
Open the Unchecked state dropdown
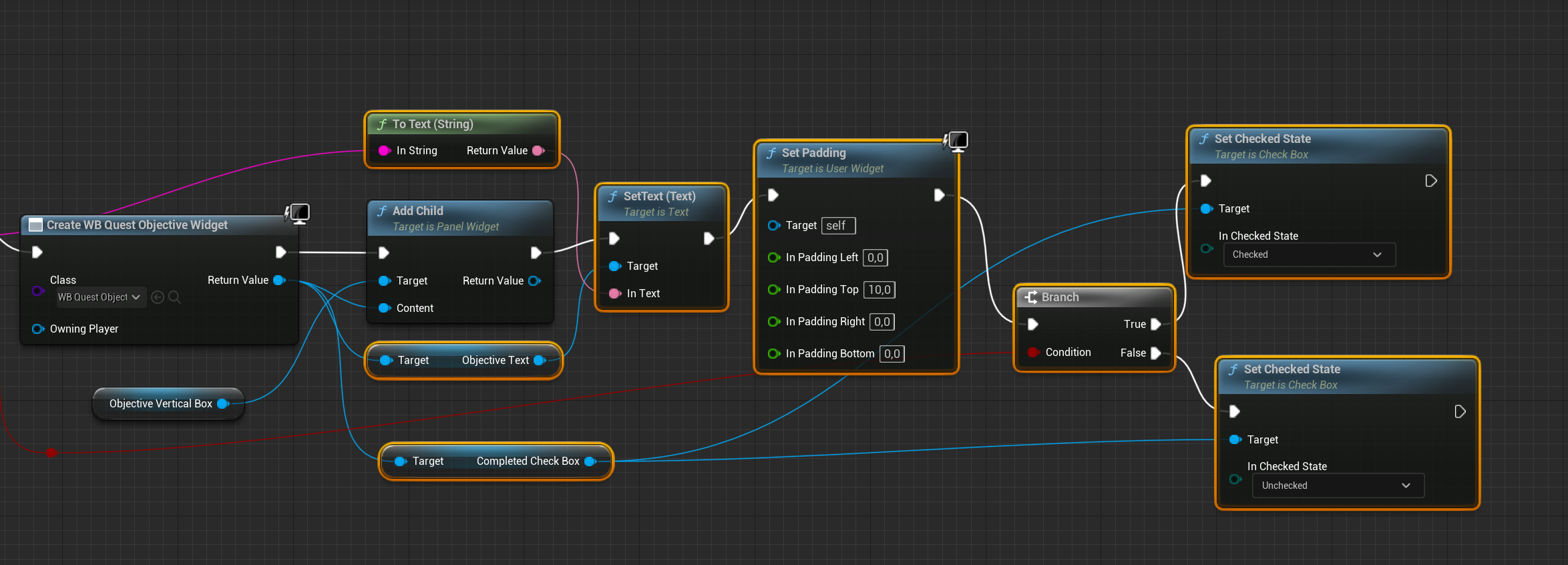(x=1338, y=486)
